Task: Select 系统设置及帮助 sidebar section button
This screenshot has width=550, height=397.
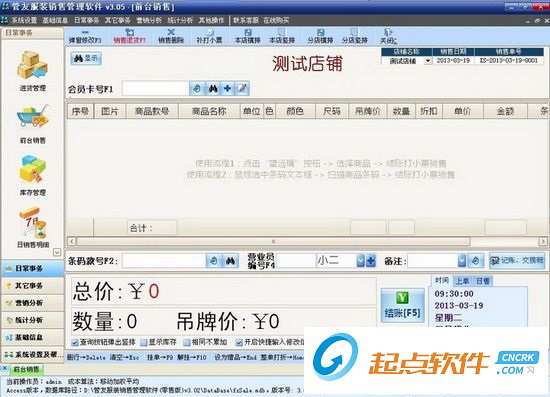Action: click(x=33, y=354)
